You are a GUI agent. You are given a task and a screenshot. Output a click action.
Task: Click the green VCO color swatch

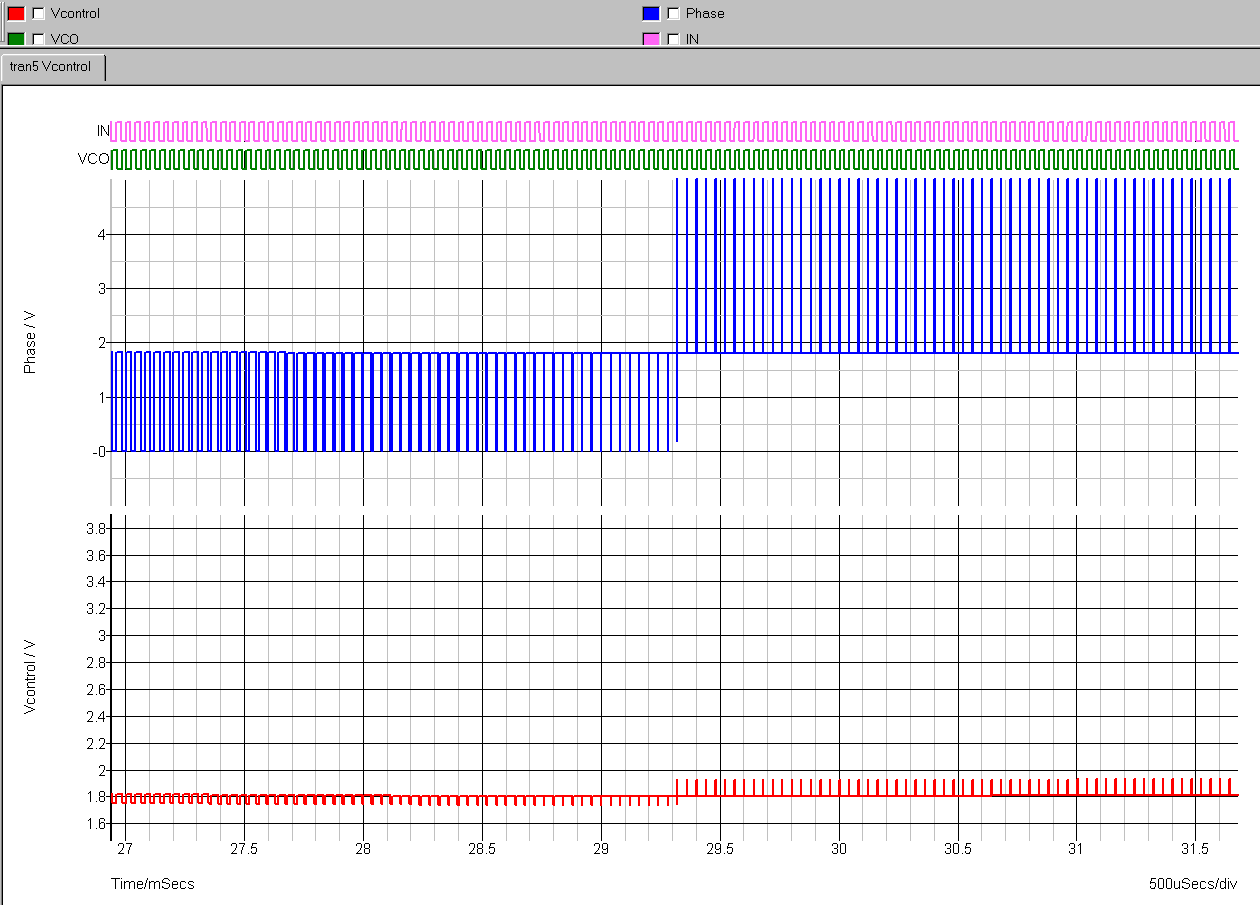pyautogui.click(x=16, y=39)
